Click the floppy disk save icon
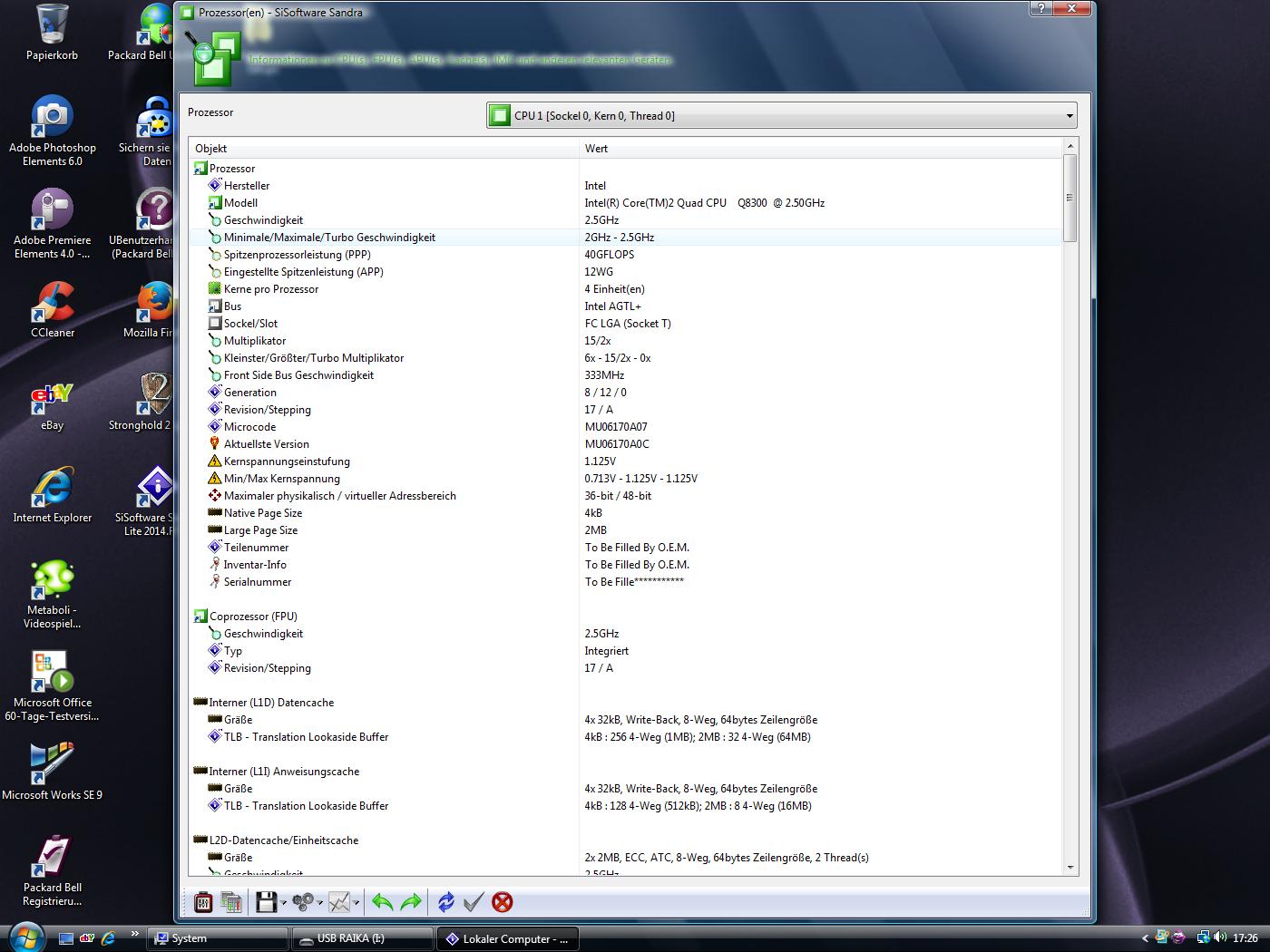This screenshot has height=952, width=1270. click(x=266, y=902)
